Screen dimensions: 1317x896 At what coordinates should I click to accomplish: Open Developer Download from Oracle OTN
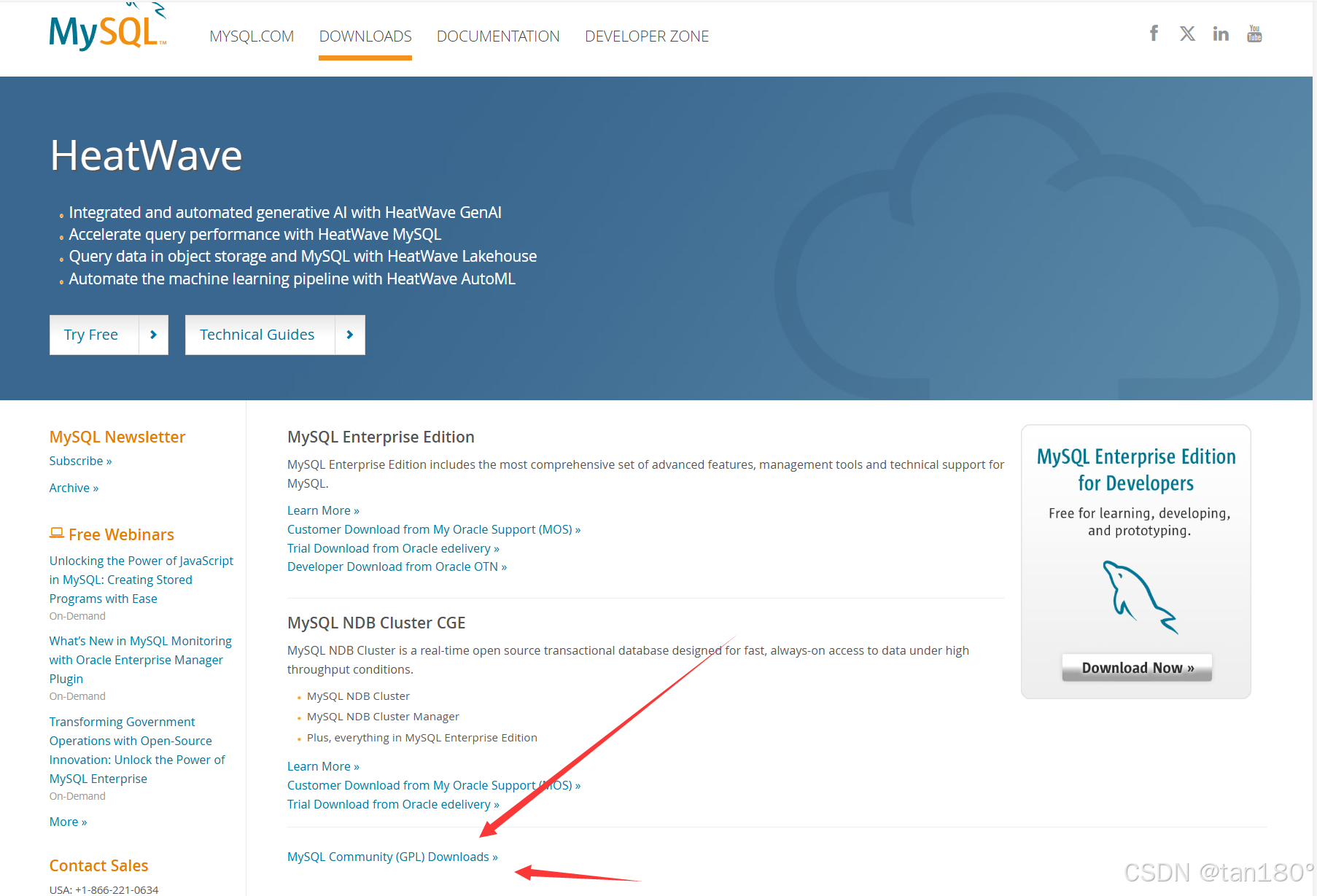397,566
